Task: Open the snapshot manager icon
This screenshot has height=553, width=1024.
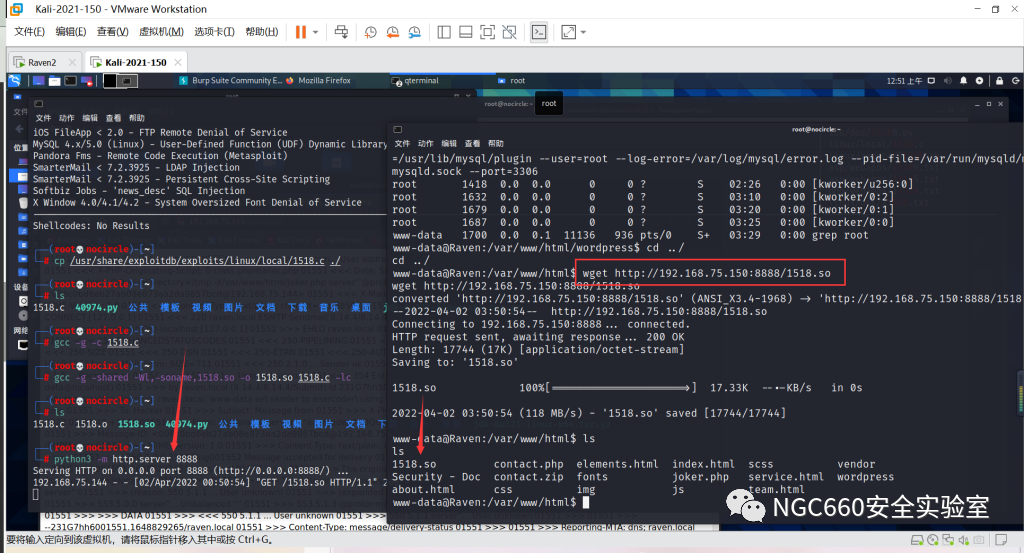Action: [415, 32]
